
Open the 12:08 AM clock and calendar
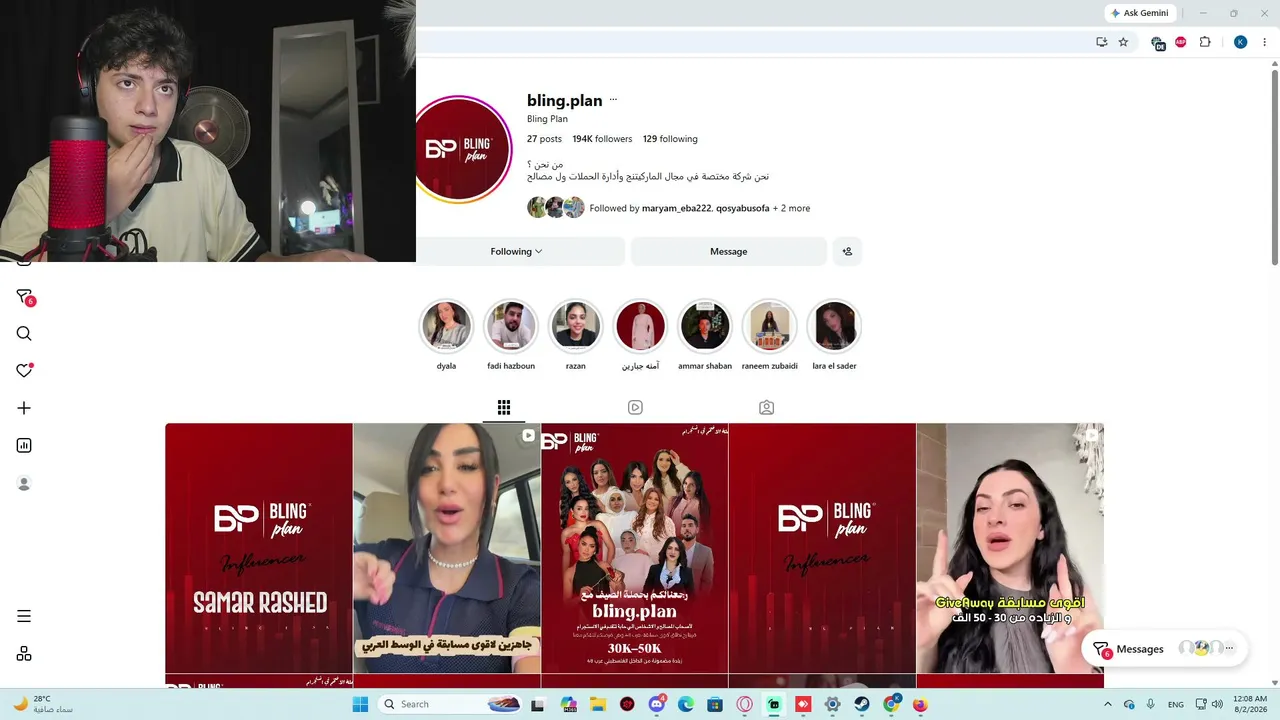click(x=1250, y=704)
